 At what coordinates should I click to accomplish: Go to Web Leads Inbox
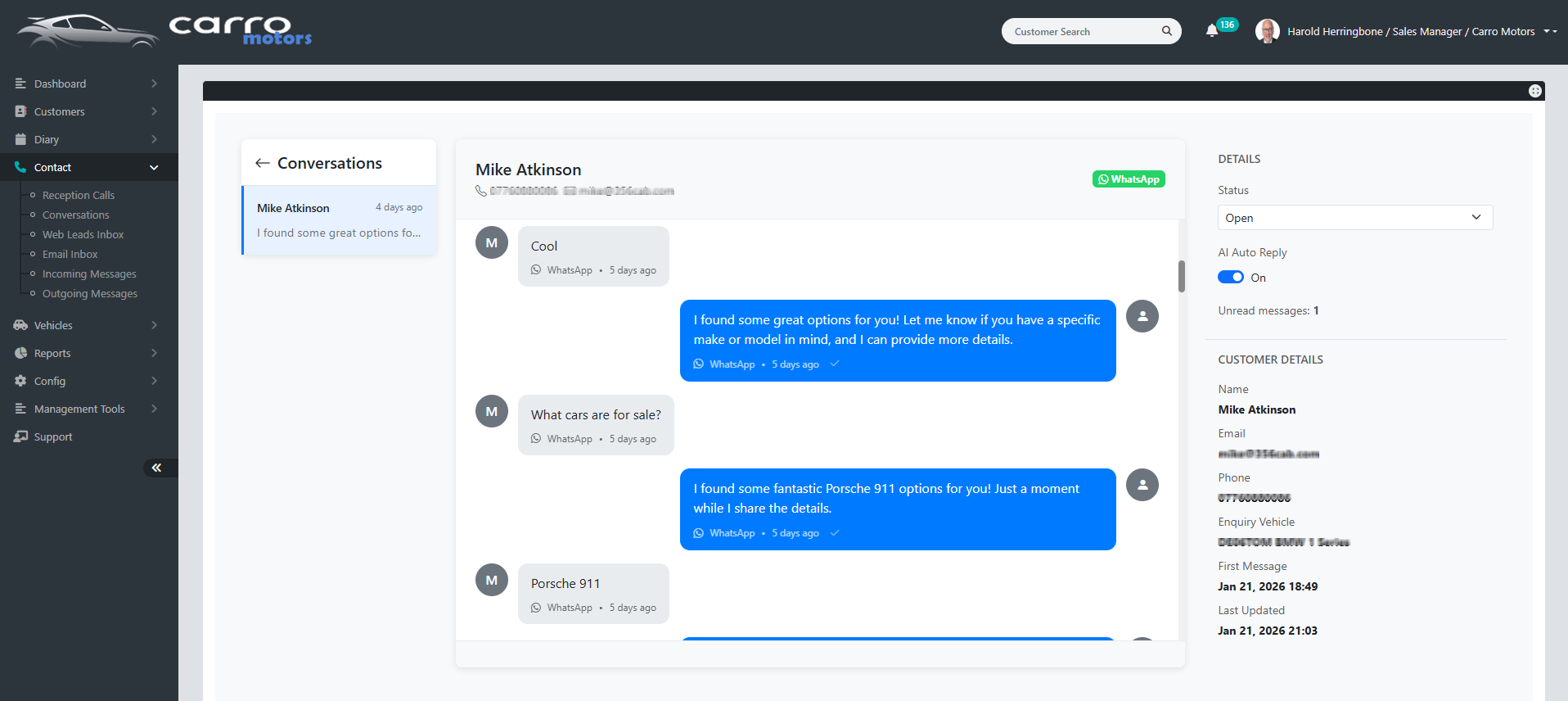tap(83, 234)
